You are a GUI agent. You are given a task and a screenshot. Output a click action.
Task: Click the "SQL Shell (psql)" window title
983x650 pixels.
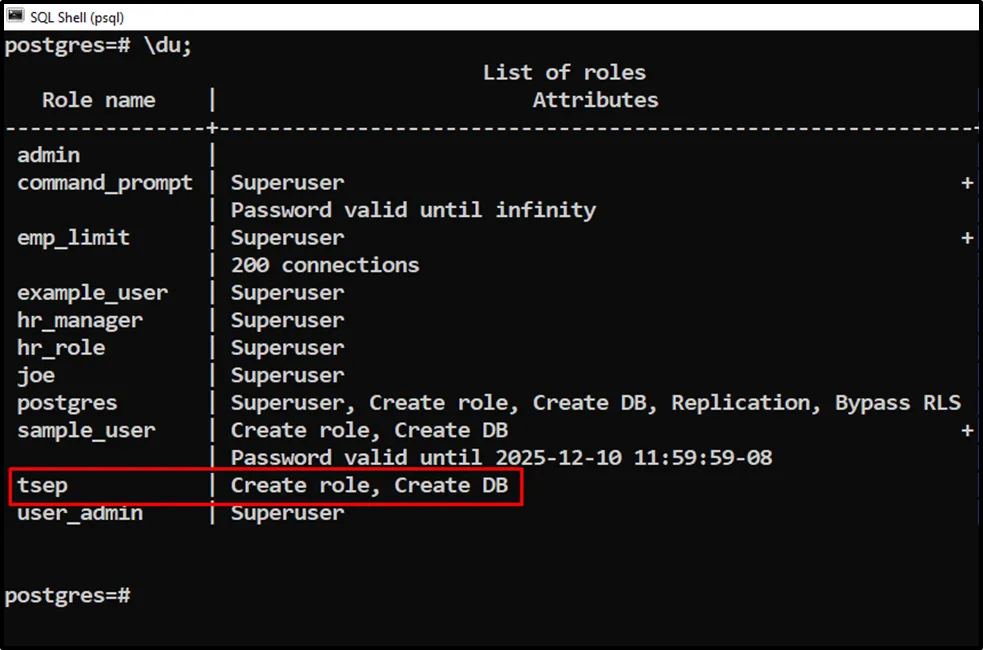click(x=78, y=17)
